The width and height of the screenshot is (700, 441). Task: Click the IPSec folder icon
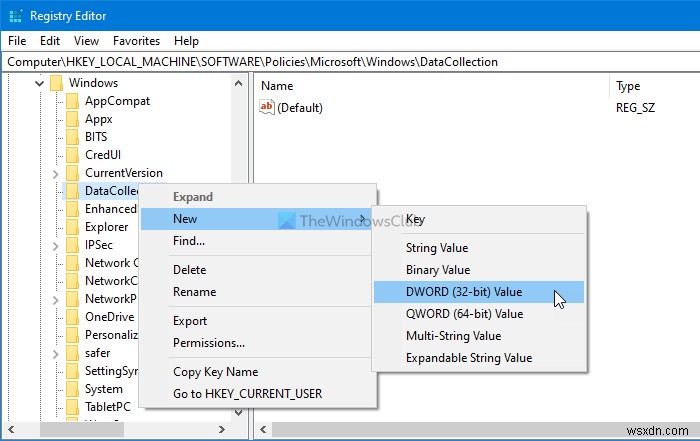tap(72, 245)
